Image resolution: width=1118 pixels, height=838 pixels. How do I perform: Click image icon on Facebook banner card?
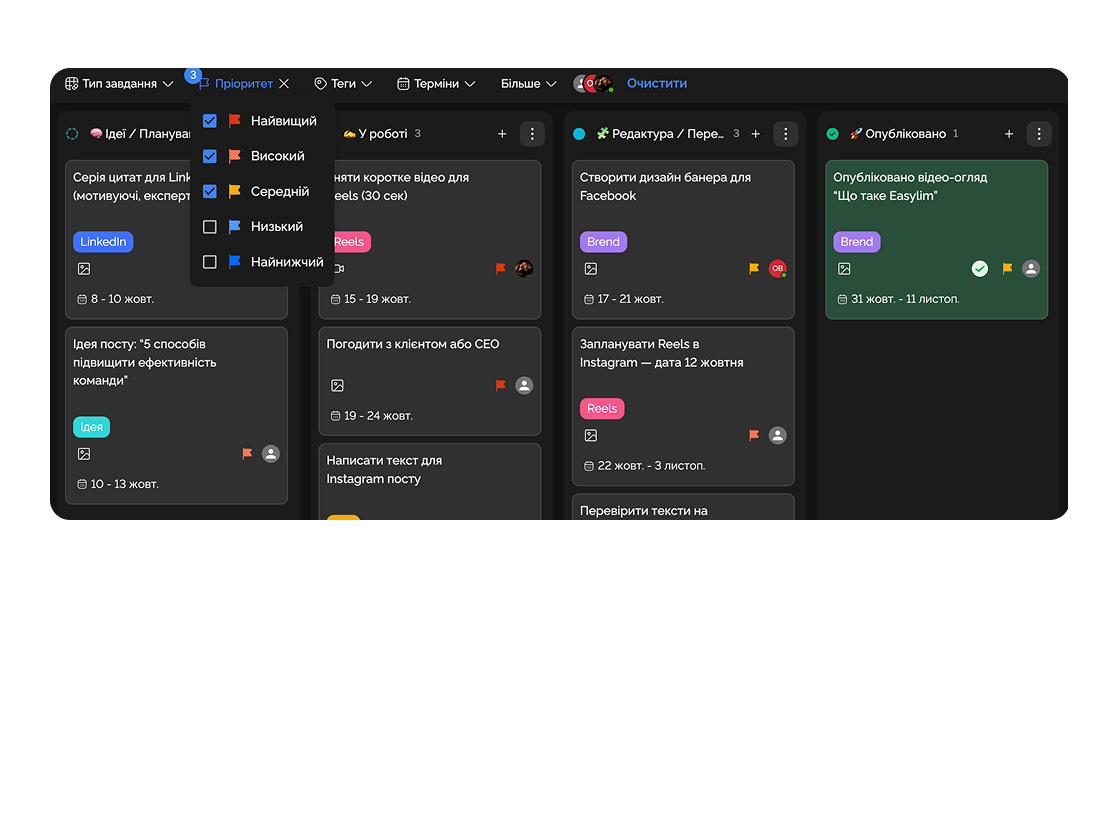point(591,269)
